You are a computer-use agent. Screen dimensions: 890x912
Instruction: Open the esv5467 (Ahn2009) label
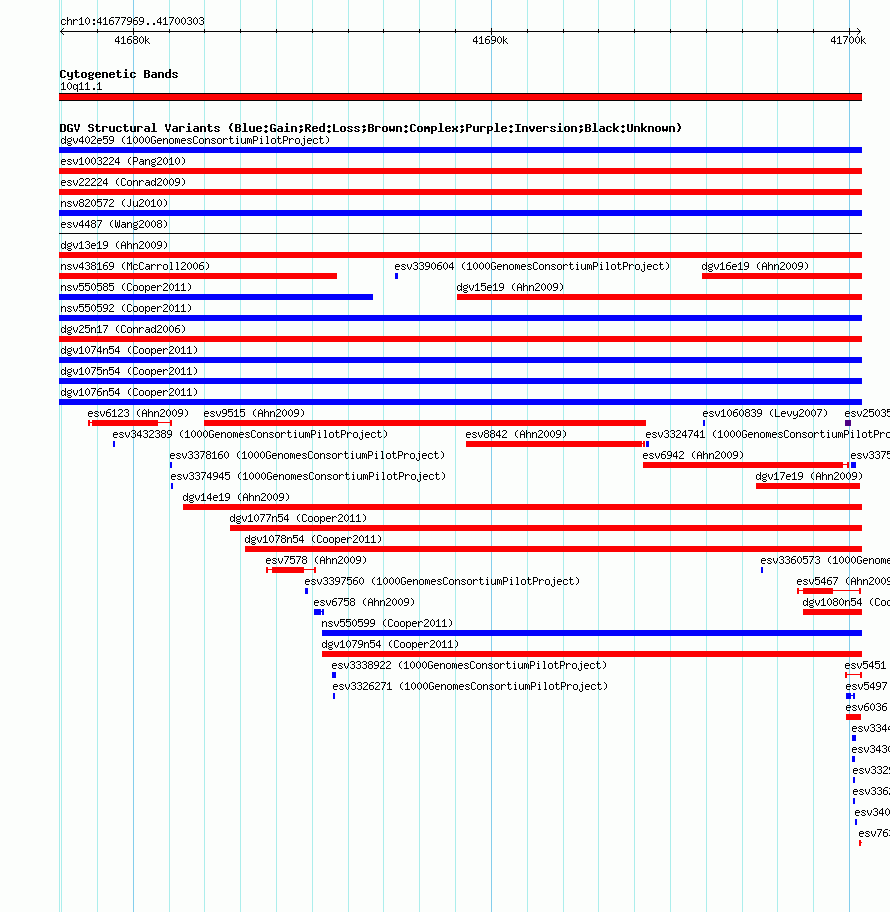pyautogui.click(x=843, y=580)
